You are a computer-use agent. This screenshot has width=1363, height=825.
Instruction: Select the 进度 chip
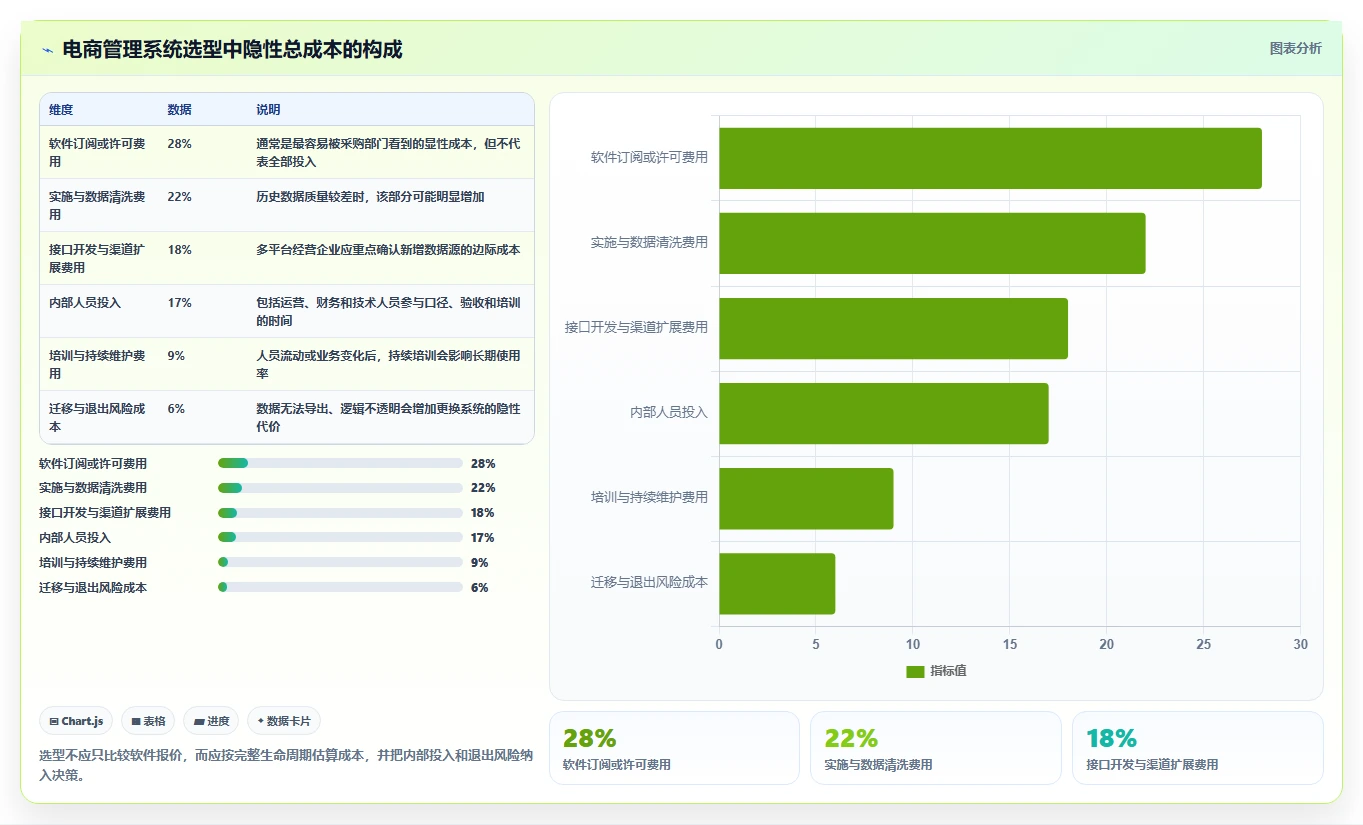211,721
